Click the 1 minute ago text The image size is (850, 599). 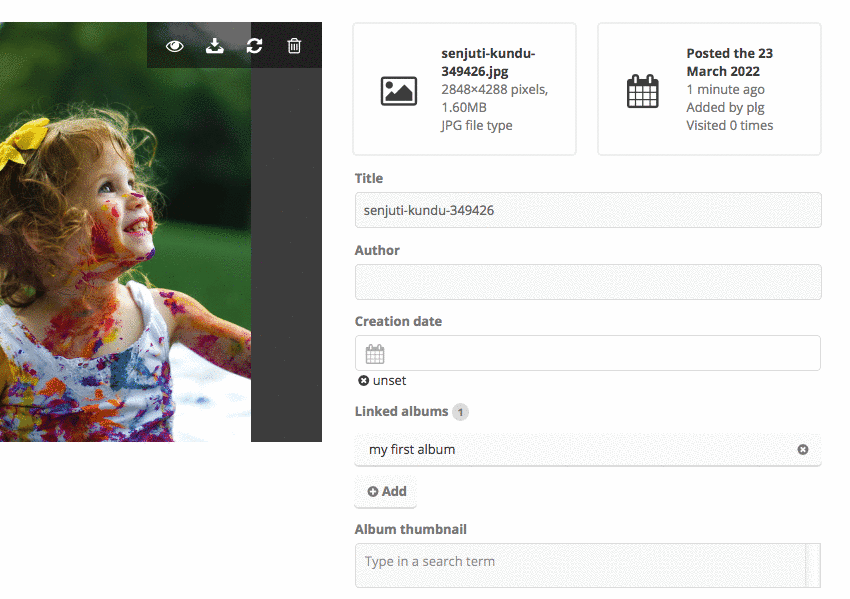[x=725, y=89]
